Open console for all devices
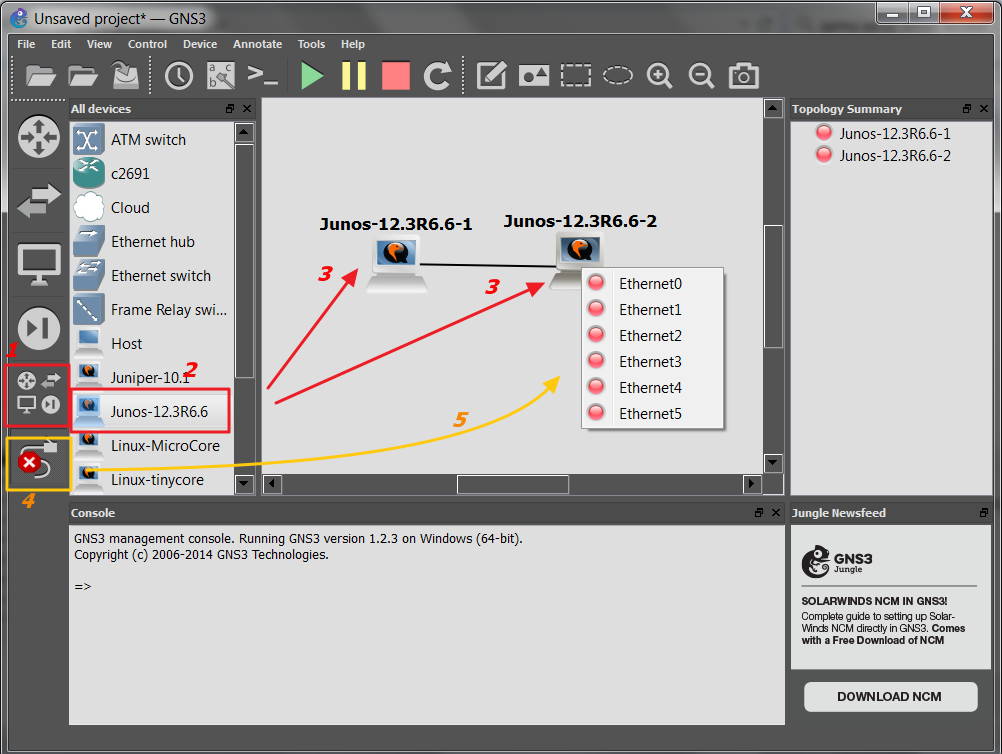Screen dimensions: 1002x754 [x=263, y=75]
